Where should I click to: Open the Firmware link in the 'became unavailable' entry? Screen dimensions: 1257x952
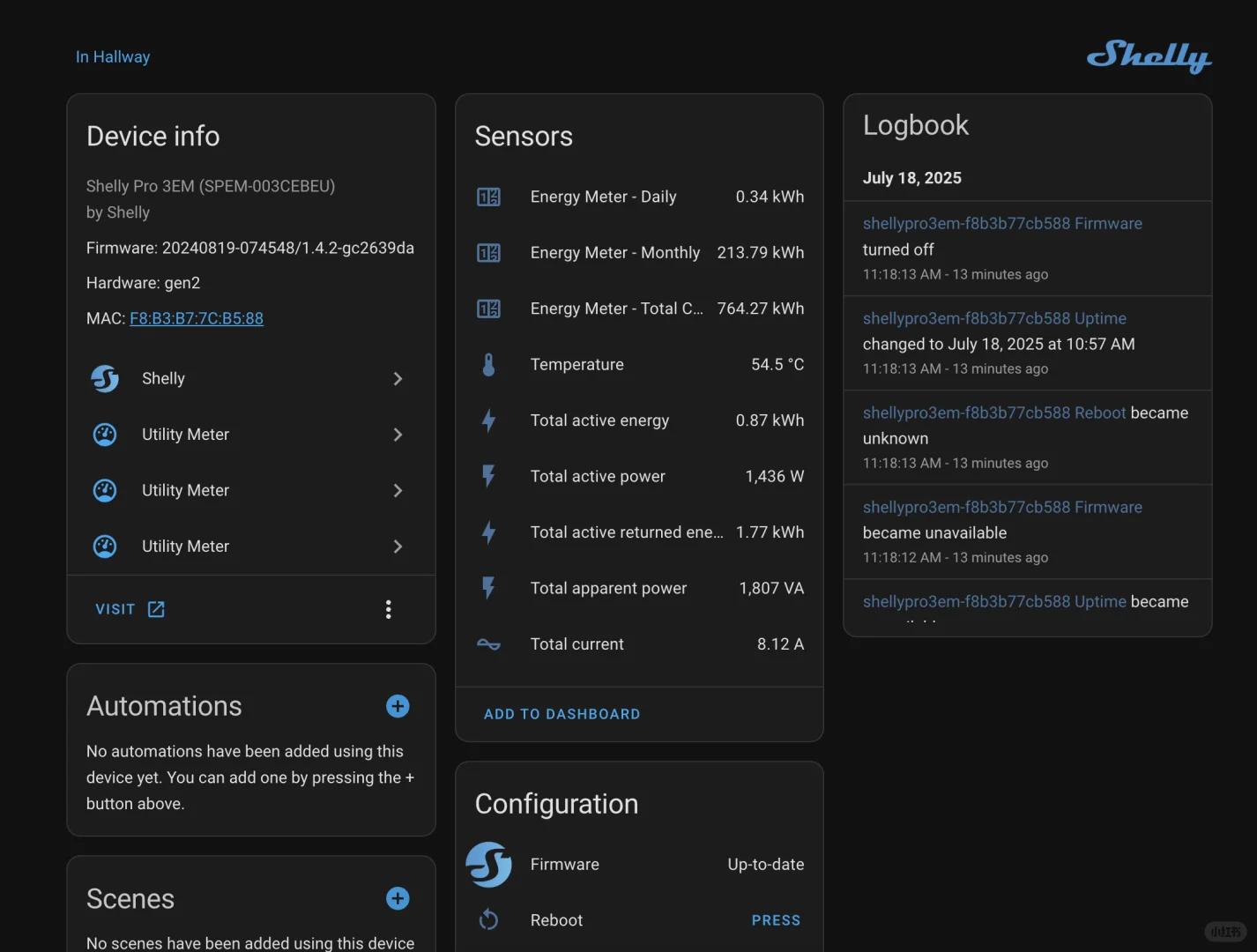[x=1002, y=507]
